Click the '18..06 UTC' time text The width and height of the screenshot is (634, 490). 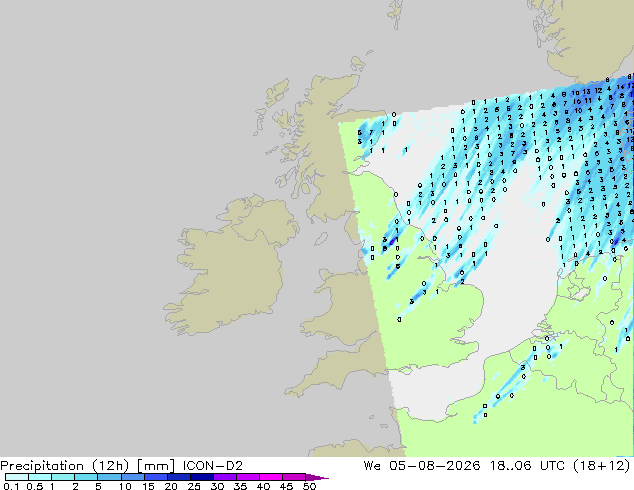(527, 466)
